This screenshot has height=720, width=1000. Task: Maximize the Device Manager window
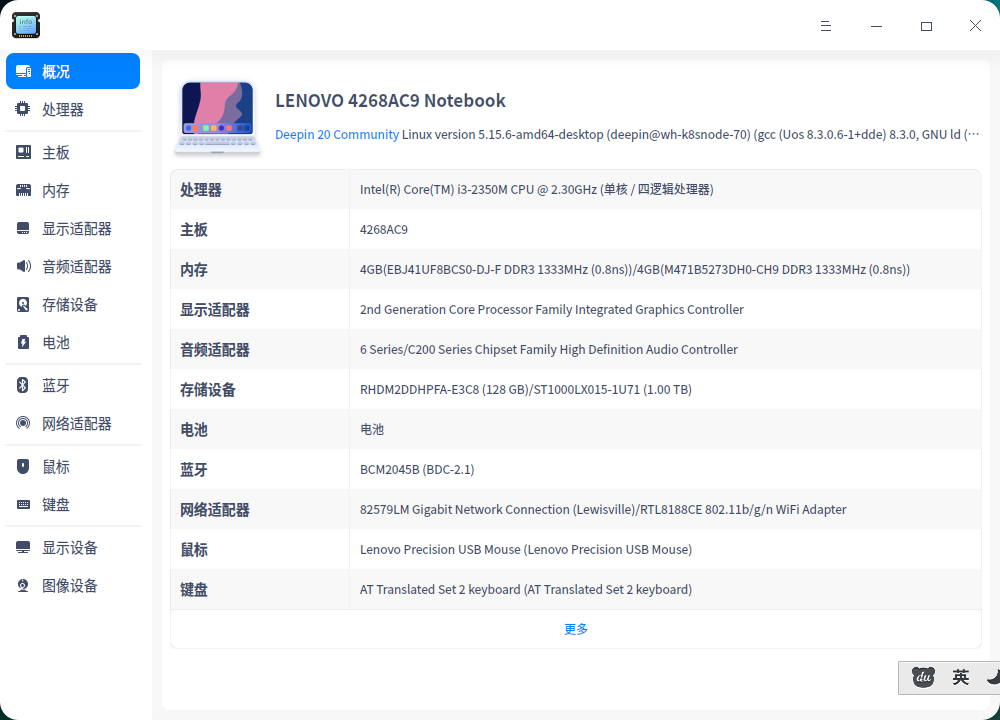tap(926, 26)
